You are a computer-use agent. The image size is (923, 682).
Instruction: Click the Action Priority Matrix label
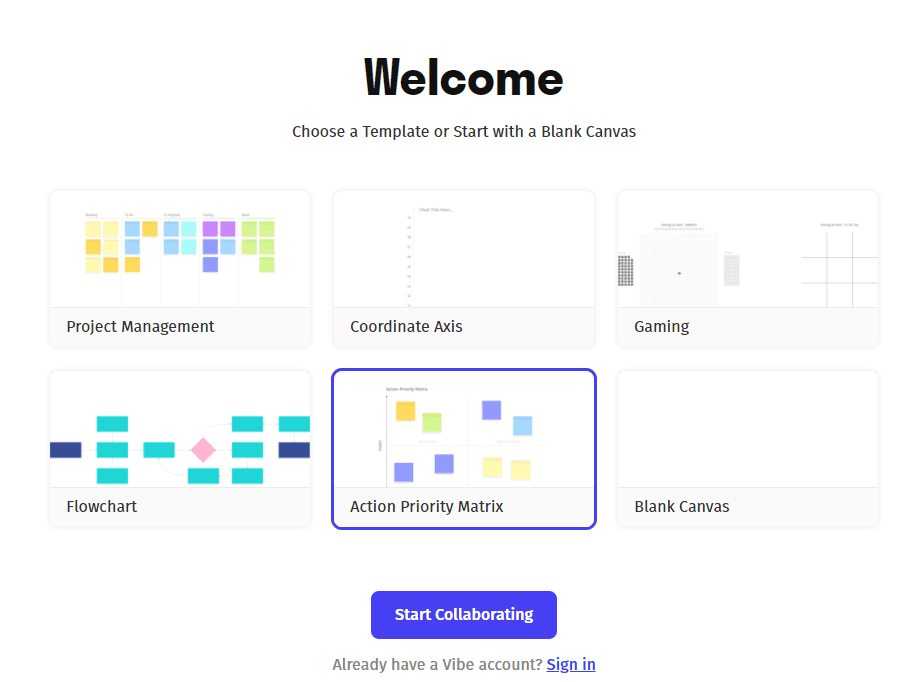click(426, 507)
